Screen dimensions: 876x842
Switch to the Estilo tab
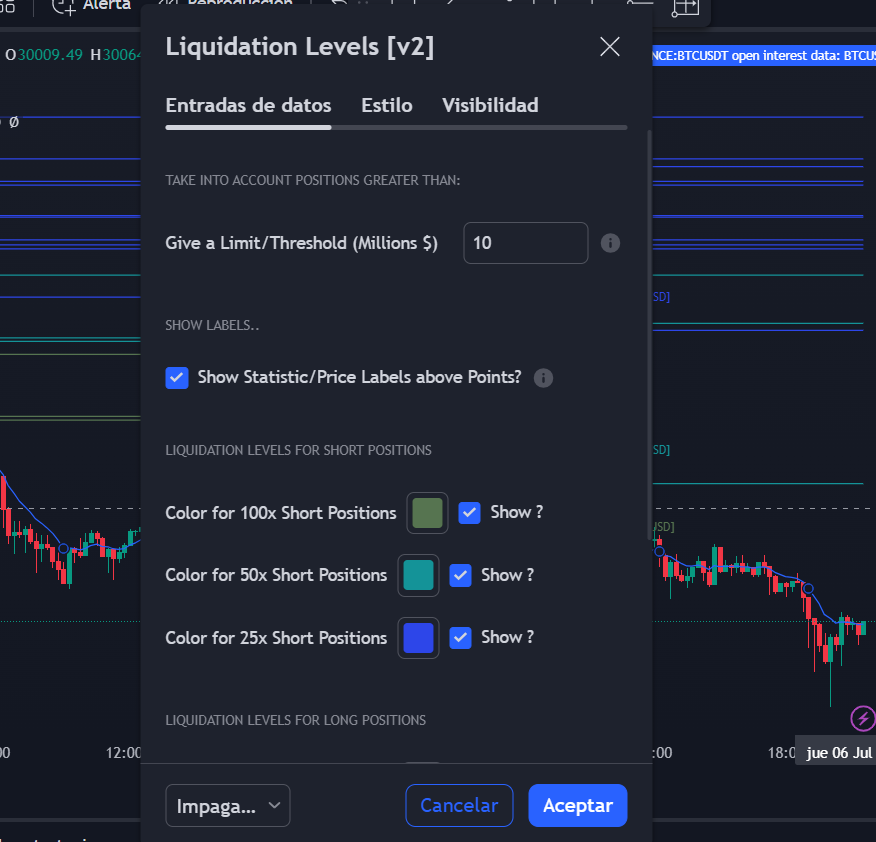[386, 105]
